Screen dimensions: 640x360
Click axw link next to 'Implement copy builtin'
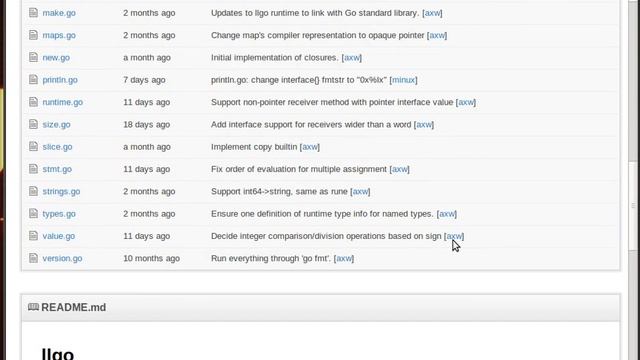pyautogui.click(x=310, y=147)
